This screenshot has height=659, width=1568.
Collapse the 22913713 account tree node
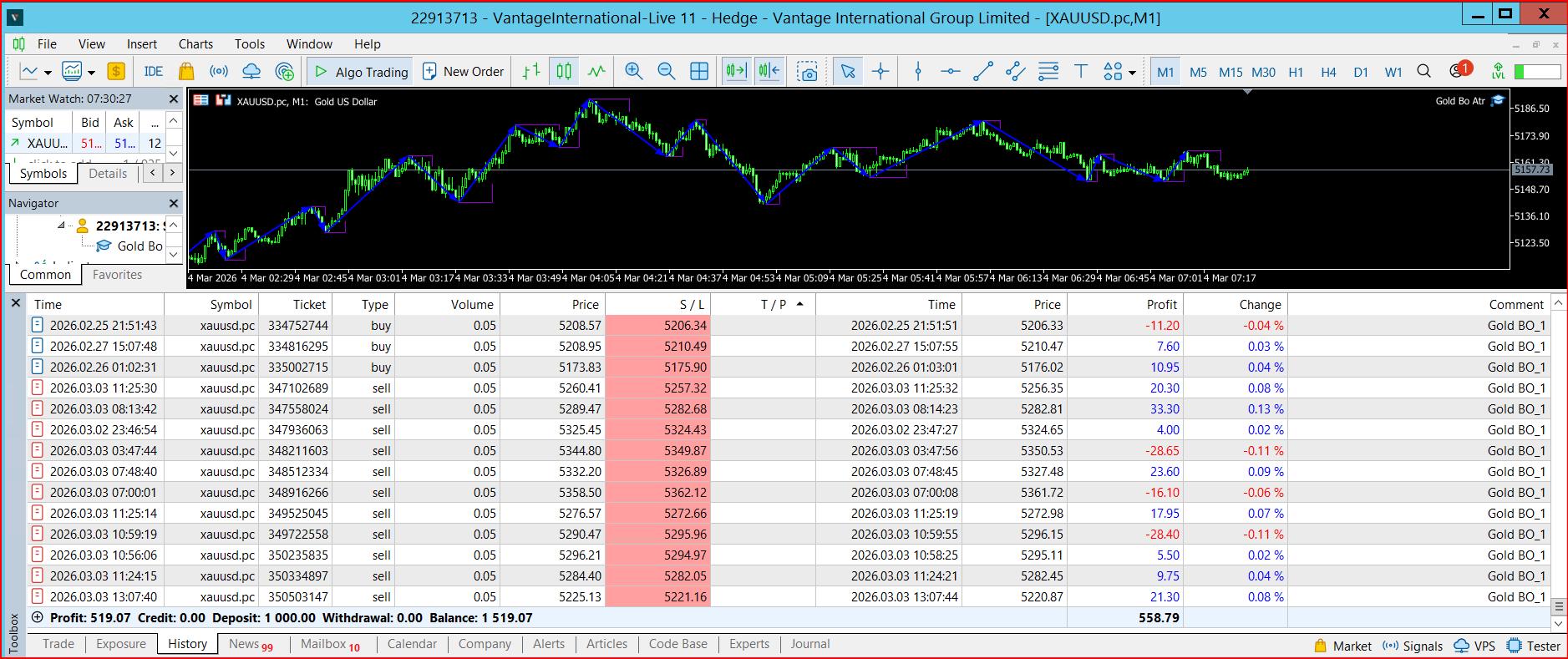(x=61, y=226)
